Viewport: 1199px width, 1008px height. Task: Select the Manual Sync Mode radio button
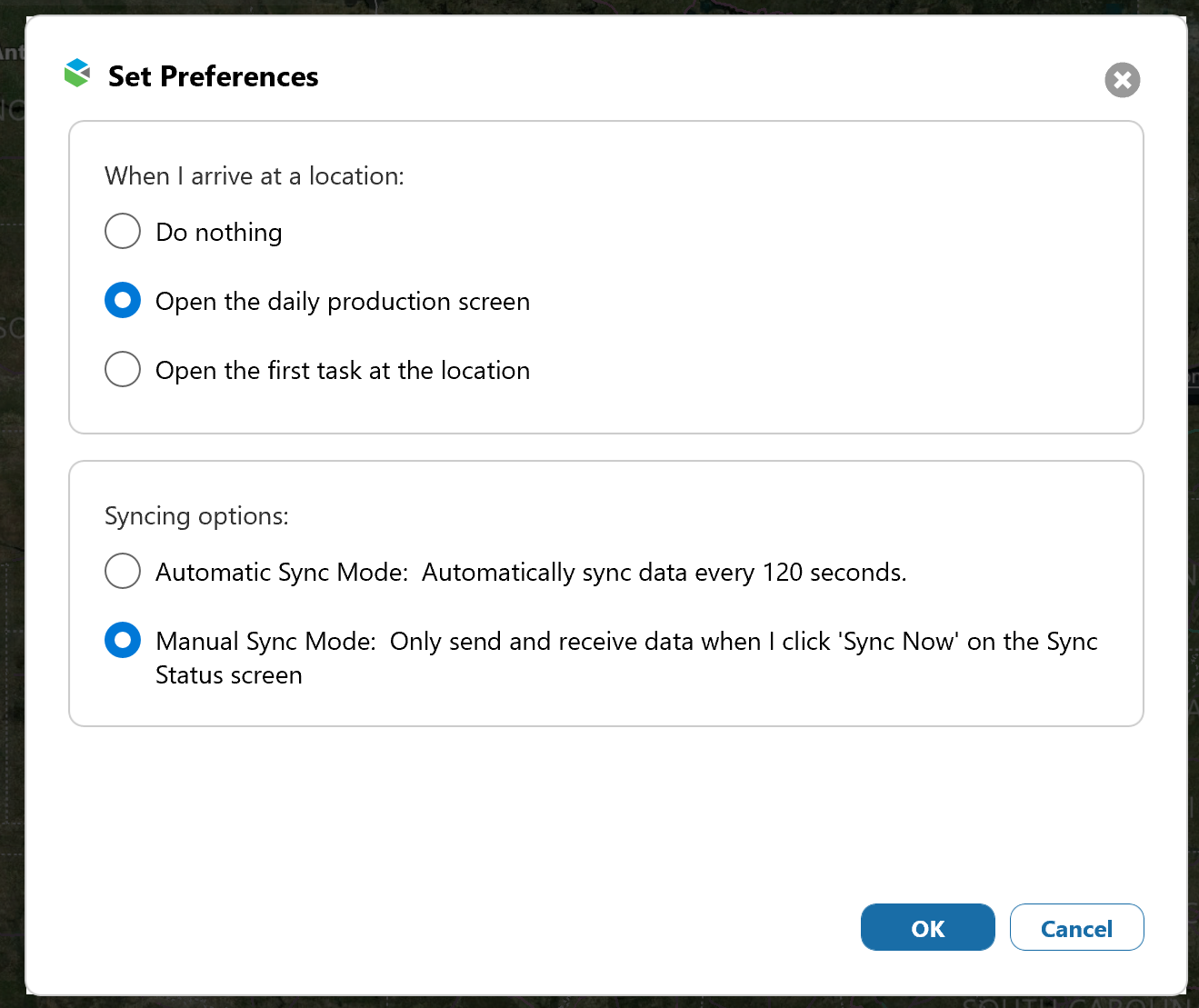point(123,640)
